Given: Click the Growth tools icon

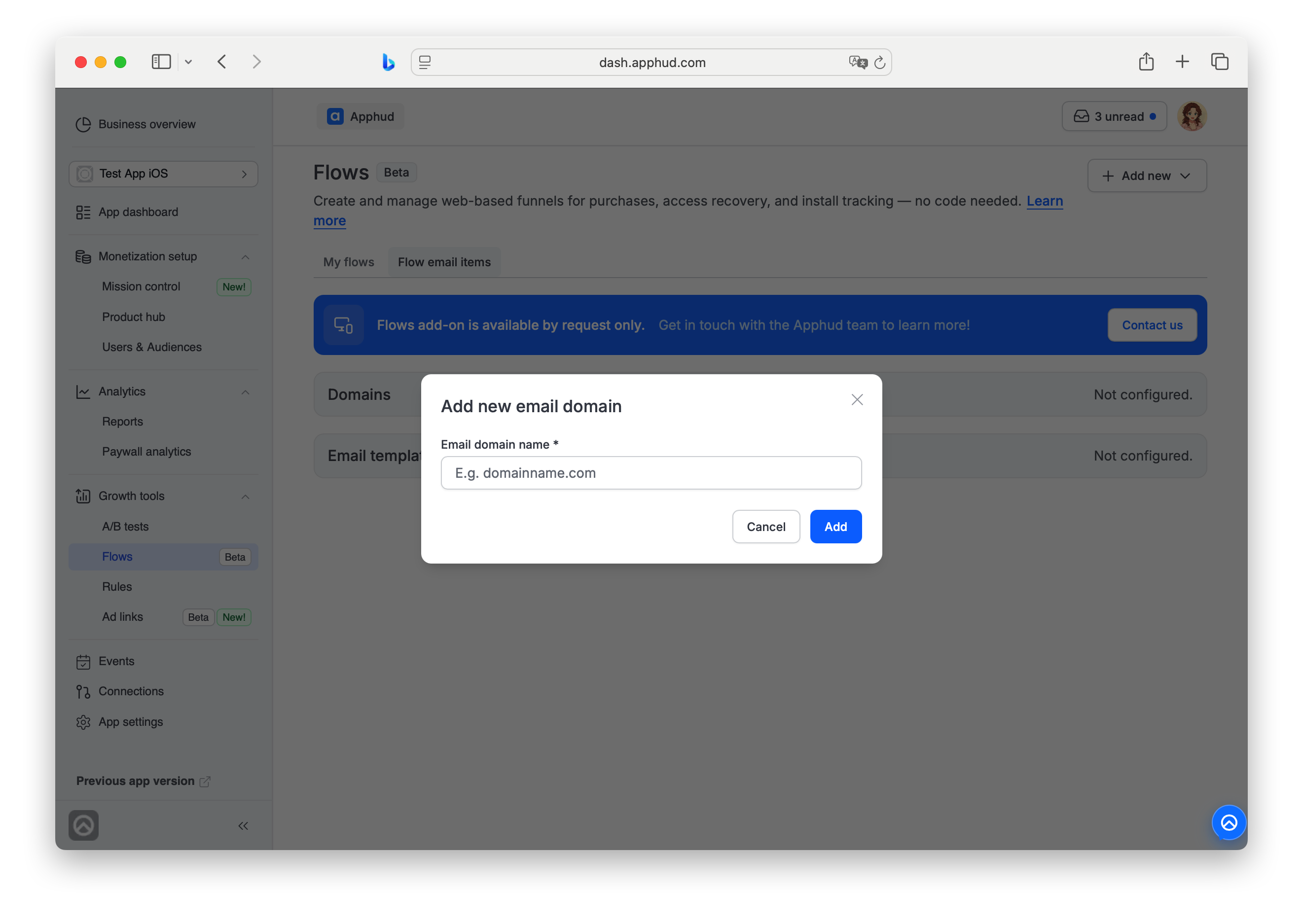Looking at the screenshot, I should pyautogui.click(x=83, y=497).
